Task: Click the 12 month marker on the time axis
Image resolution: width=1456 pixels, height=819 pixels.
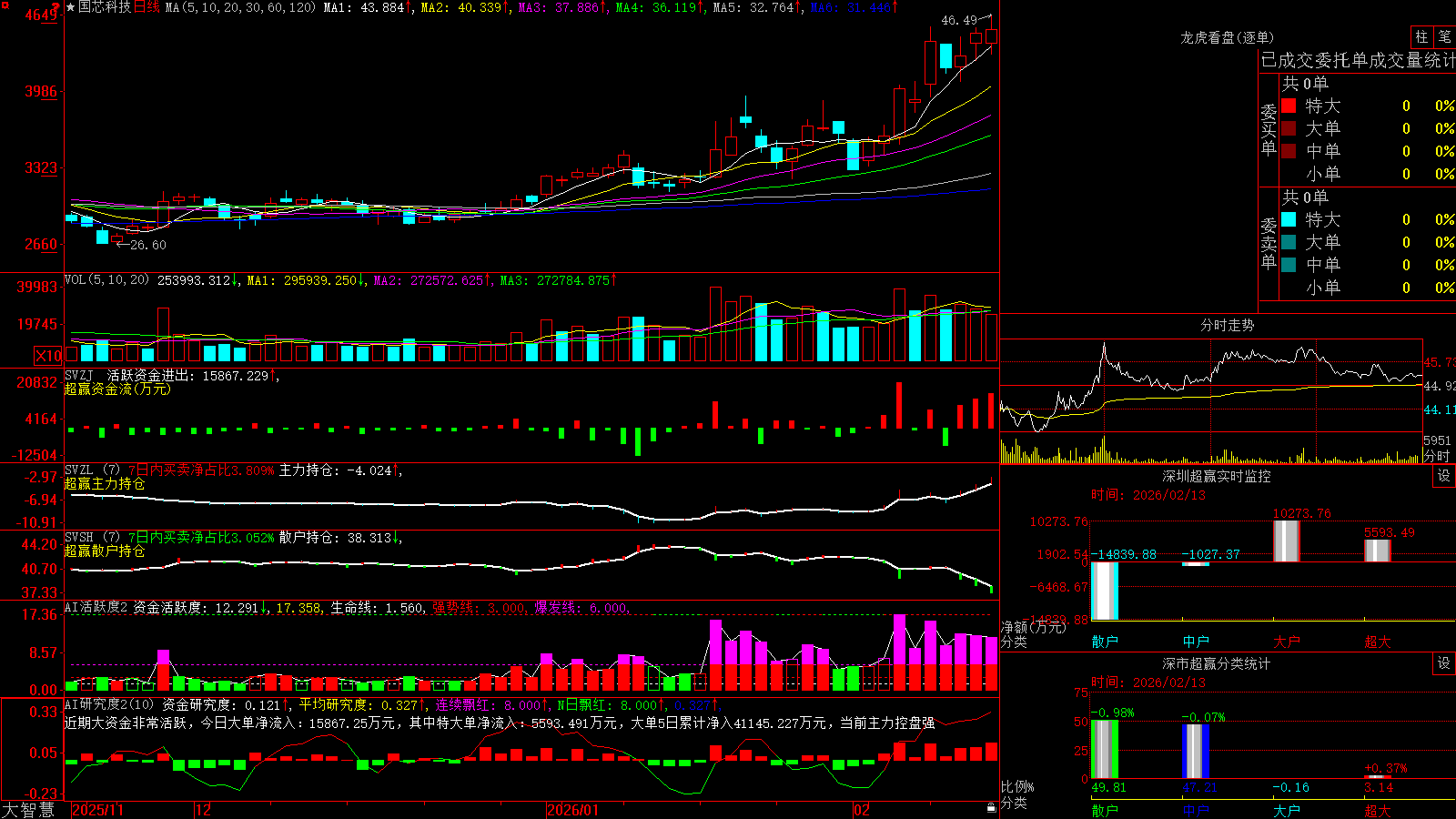Action: click(204, 810)
